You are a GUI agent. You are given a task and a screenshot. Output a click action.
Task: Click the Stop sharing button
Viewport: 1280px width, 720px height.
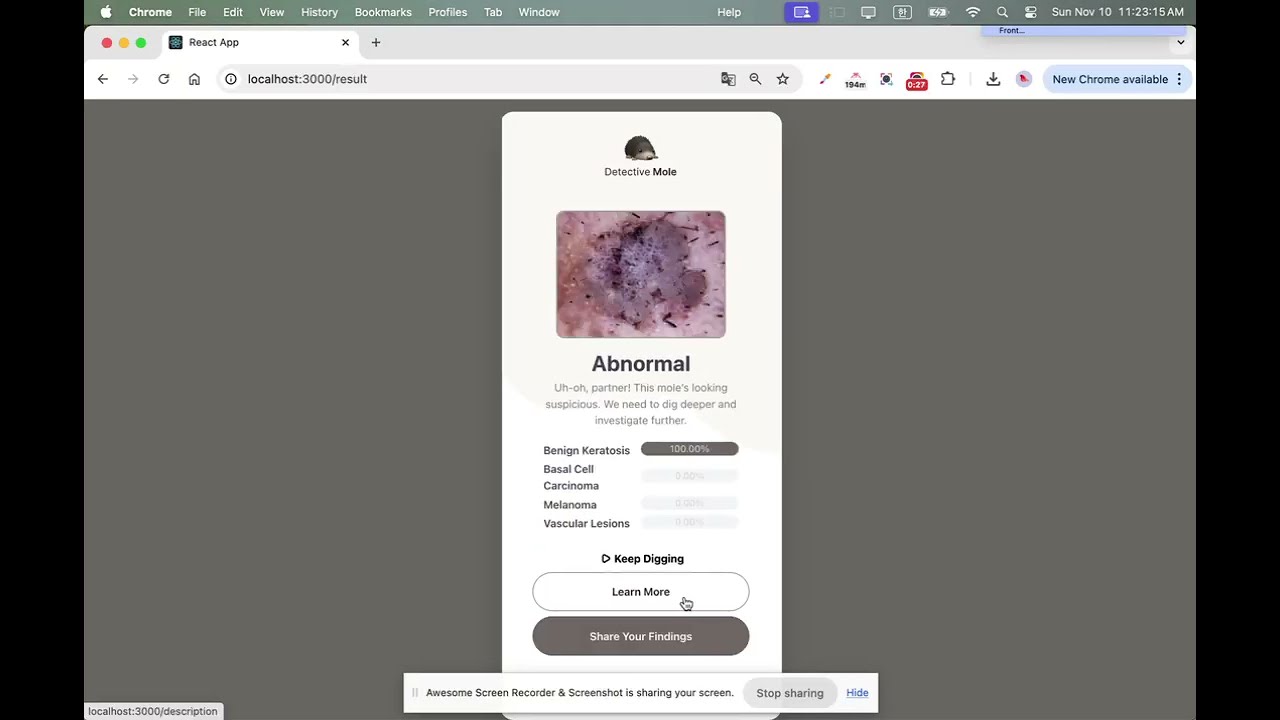coord(790,693)
